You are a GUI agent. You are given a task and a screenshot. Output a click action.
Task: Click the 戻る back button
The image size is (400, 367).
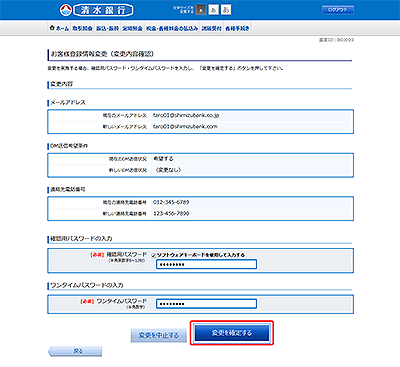point(75,351)
